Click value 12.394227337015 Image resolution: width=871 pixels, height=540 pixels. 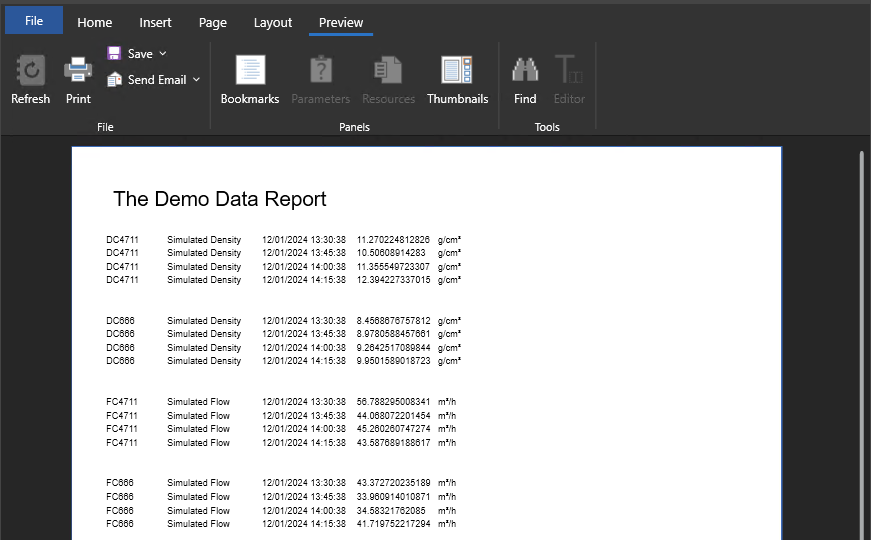(393, 280)
